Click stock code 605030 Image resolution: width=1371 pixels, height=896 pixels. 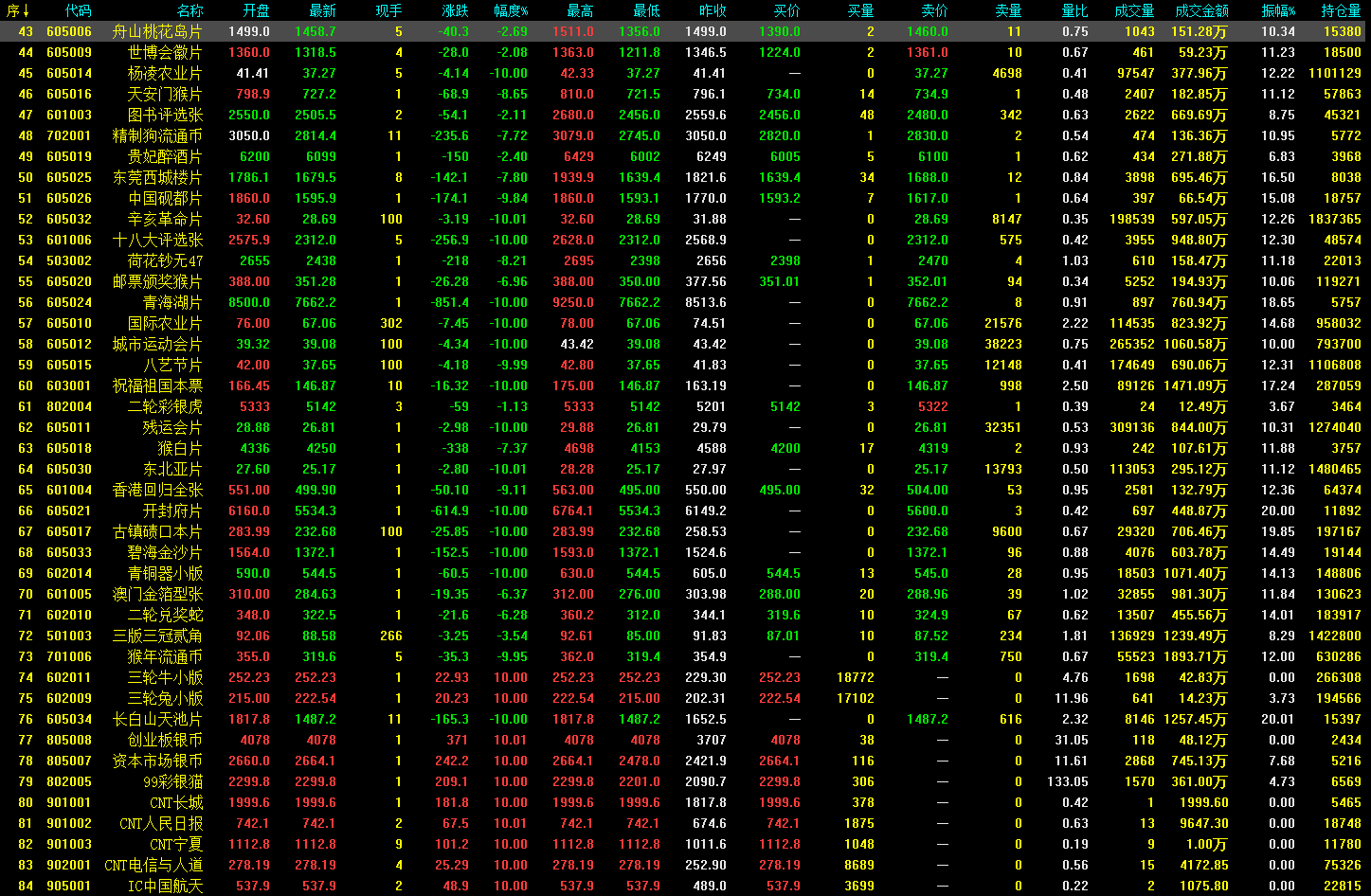[x=69, y=469]
